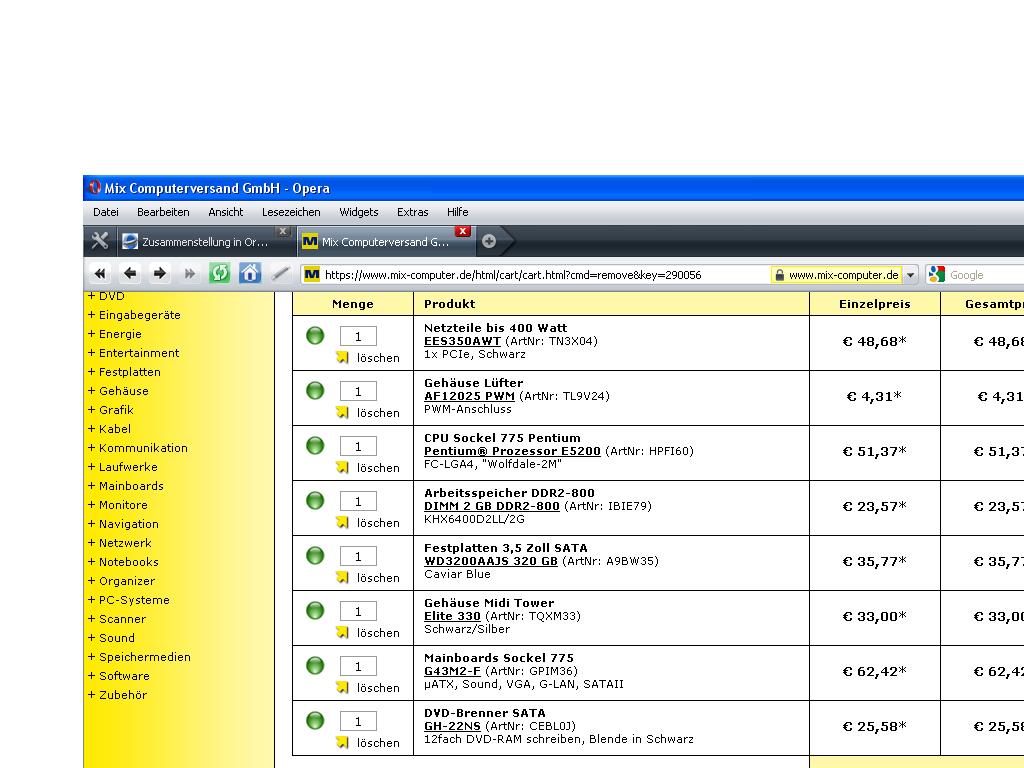Go to the home page
Screen dimensions: 1024x768
(x=249, y=273)
